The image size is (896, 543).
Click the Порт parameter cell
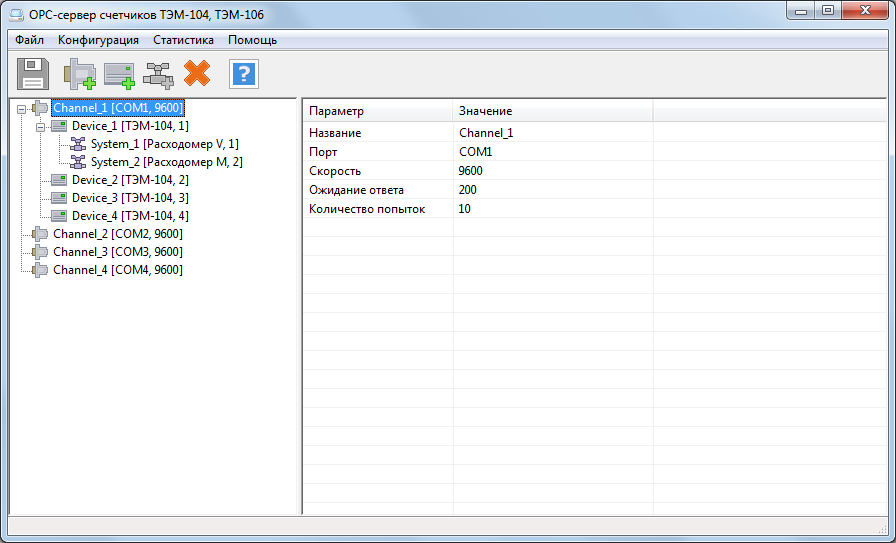378,152
